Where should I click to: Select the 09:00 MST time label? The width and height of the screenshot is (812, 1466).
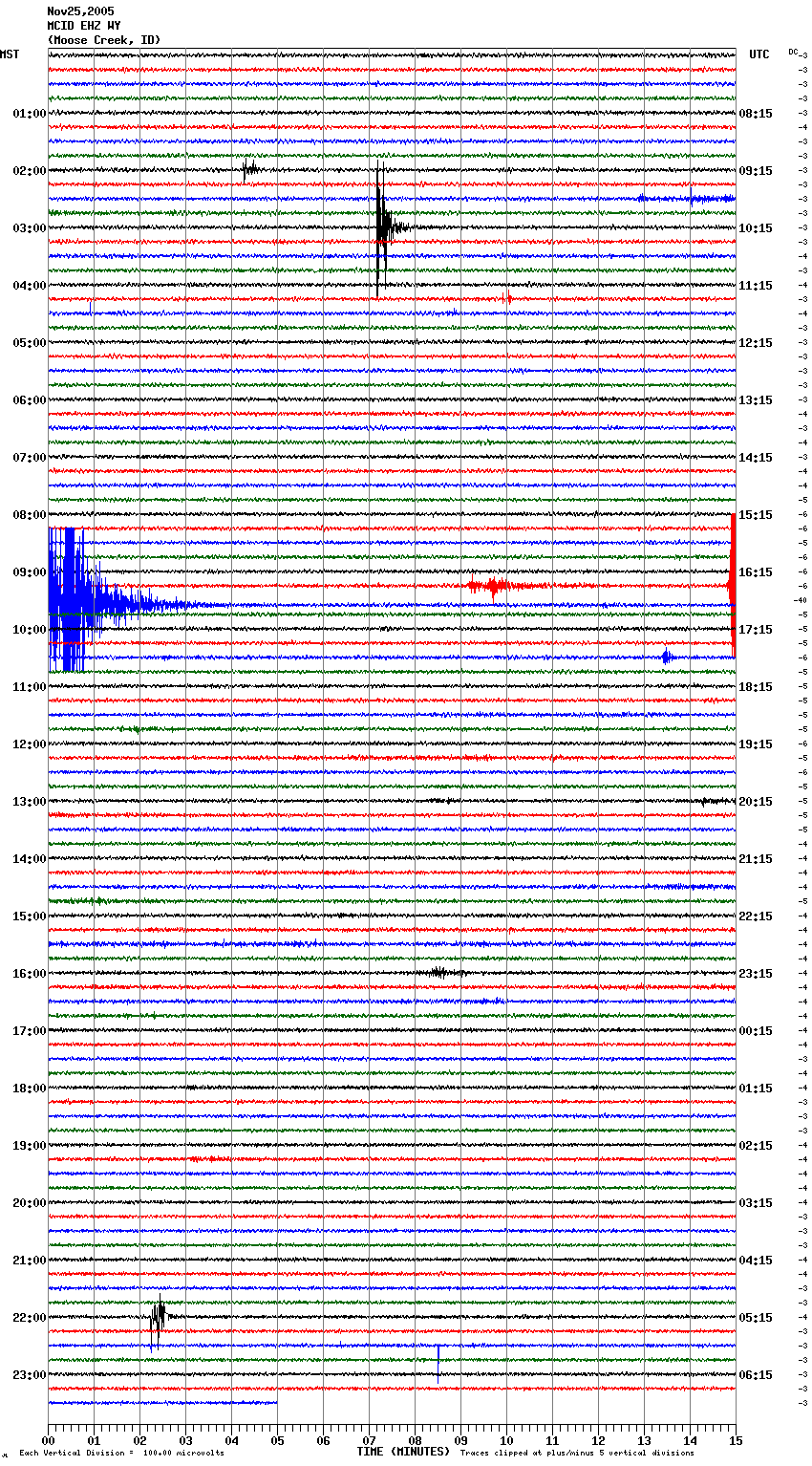(30, 572)
